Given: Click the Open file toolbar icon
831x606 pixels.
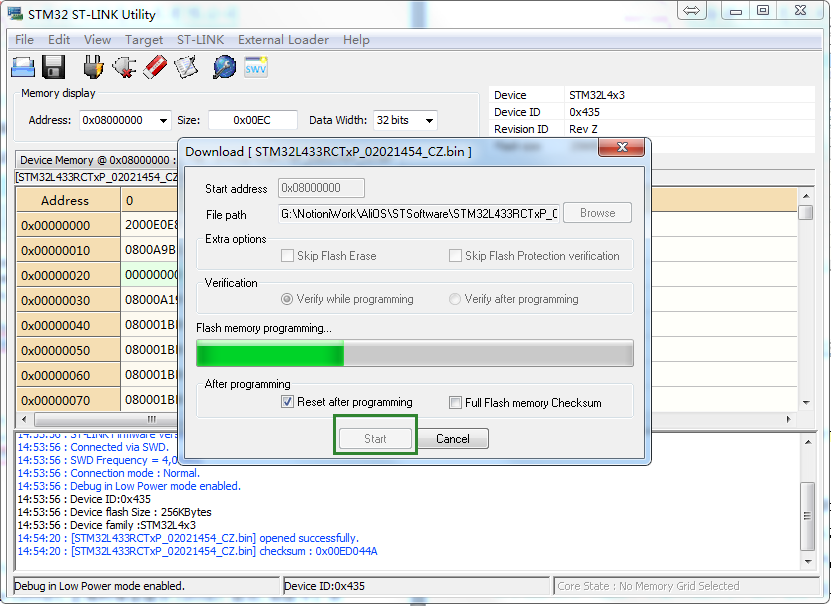Looking at the screenshot, I should tap(23, 68).
